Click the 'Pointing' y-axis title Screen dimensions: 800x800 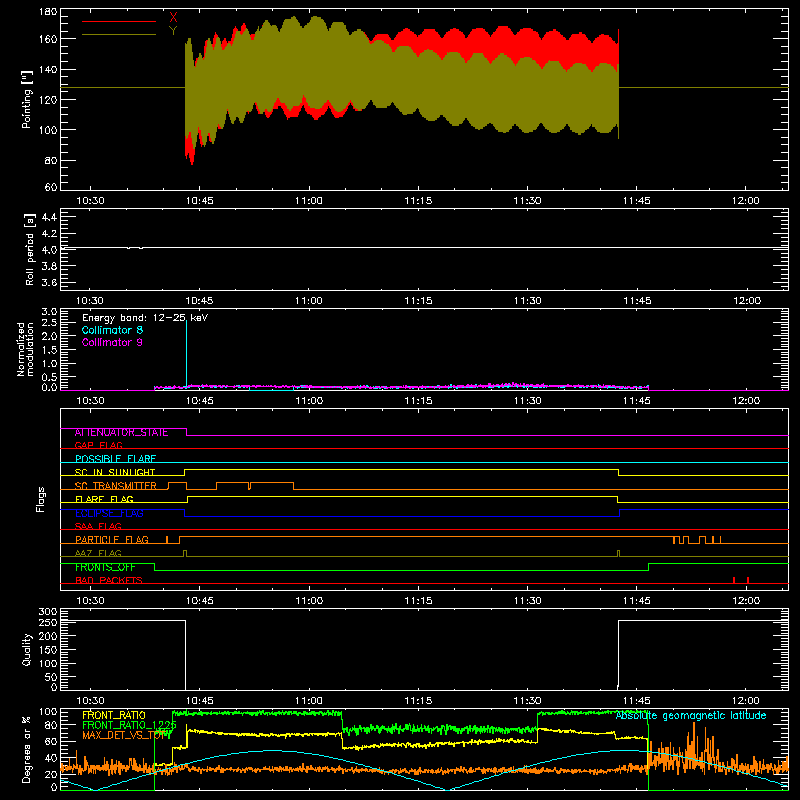pyautogui.click(x=27, y=99)
